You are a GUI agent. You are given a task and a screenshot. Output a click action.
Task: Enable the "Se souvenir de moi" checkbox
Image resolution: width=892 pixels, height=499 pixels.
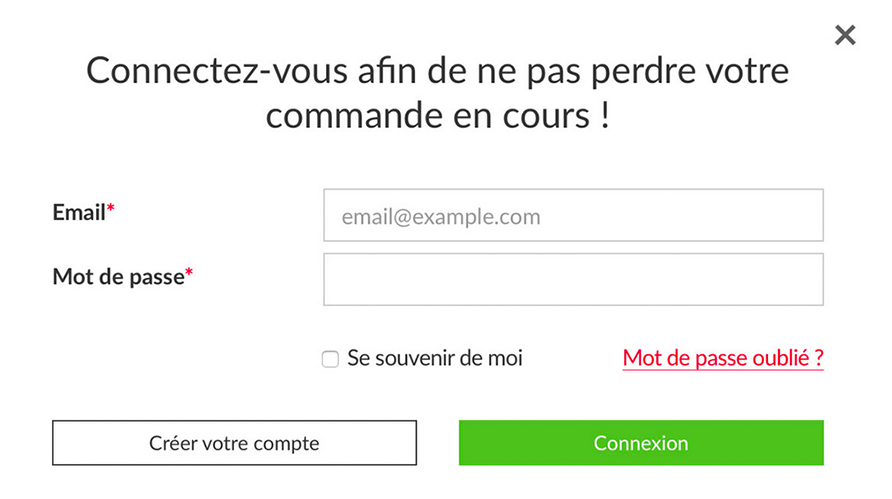point(330,359)
